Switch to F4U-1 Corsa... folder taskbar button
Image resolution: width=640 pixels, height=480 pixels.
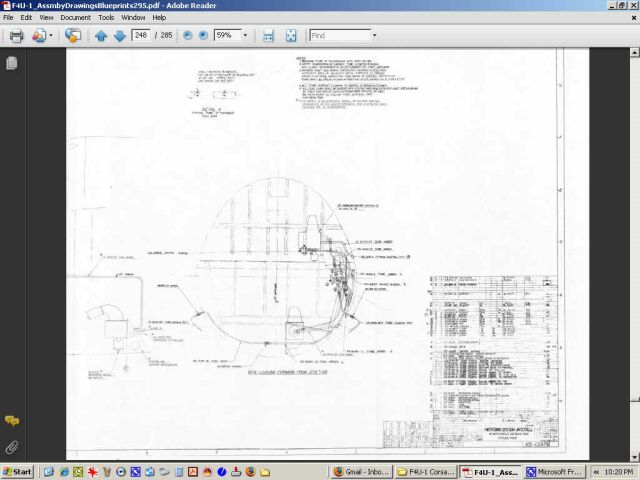(426, 472)
